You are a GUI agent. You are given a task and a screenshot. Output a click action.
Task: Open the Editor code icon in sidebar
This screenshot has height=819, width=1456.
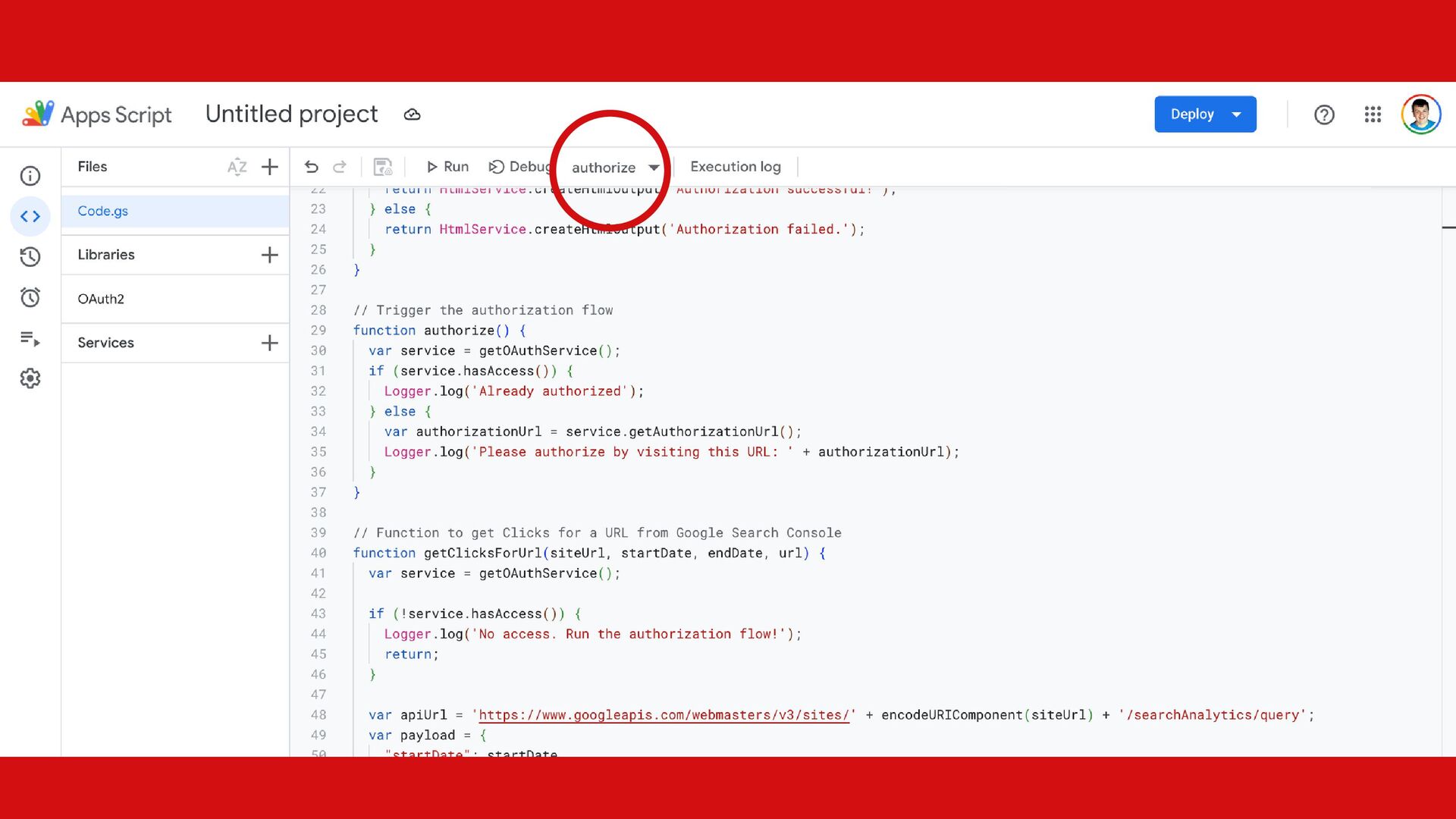click(30, 217)
